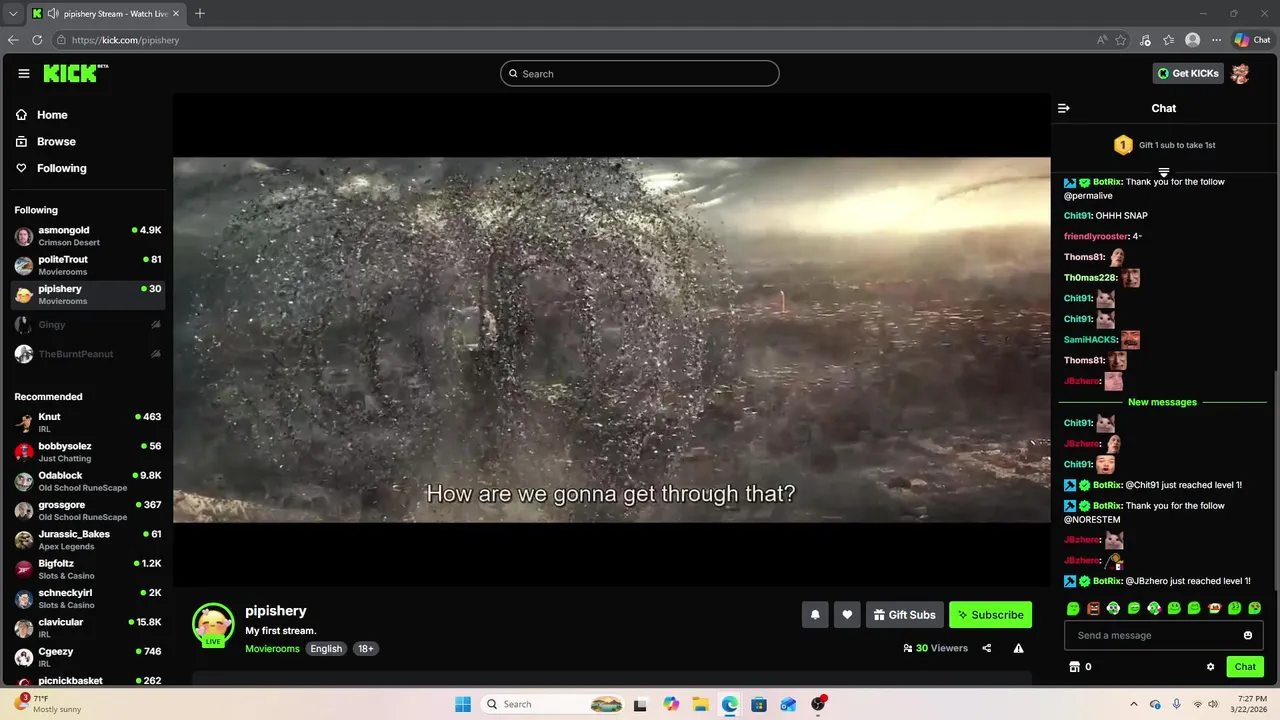Image resolution: width=1280 pixels, height=720 pixels.
Task: Expand the tab actions dropdown
Action: click(13, 13)
